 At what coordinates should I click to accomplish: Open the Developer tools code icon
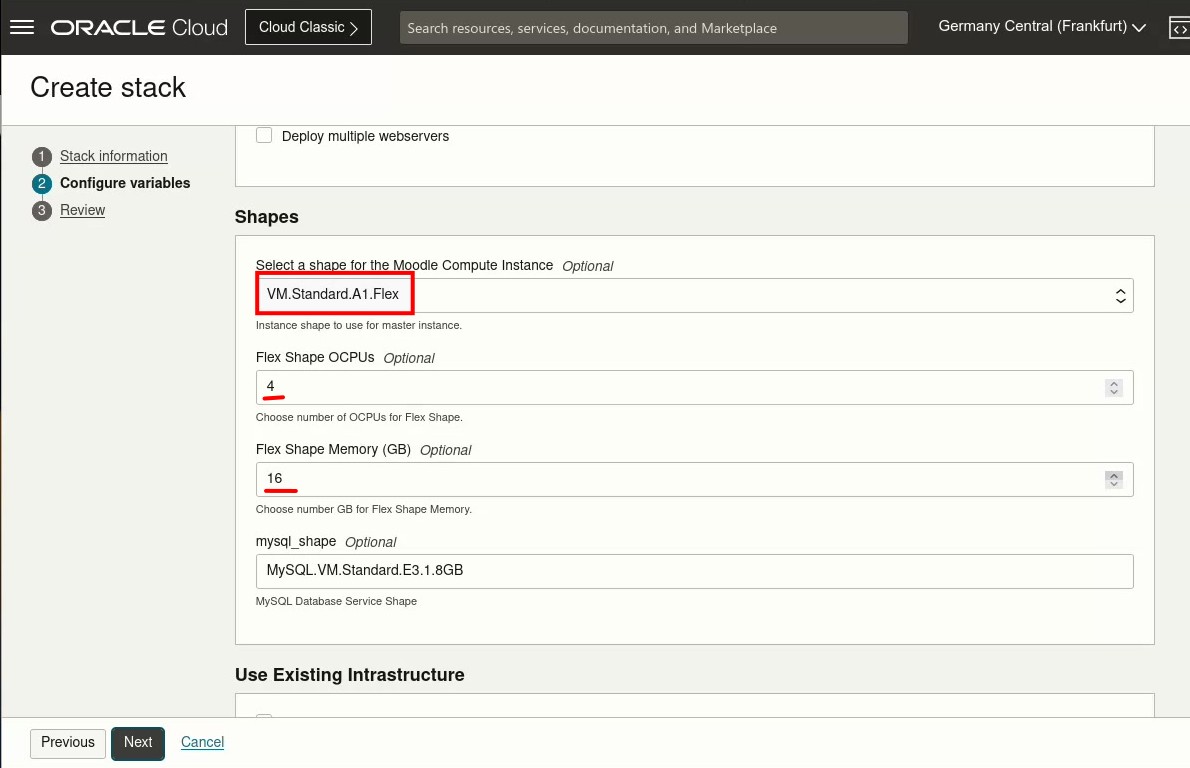(x=1178, y=28)
